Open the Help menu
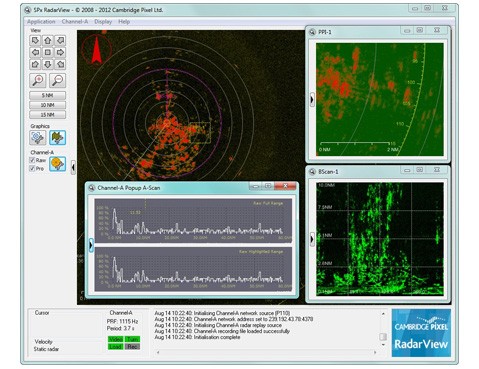479x369 pixels. (124, 22)
